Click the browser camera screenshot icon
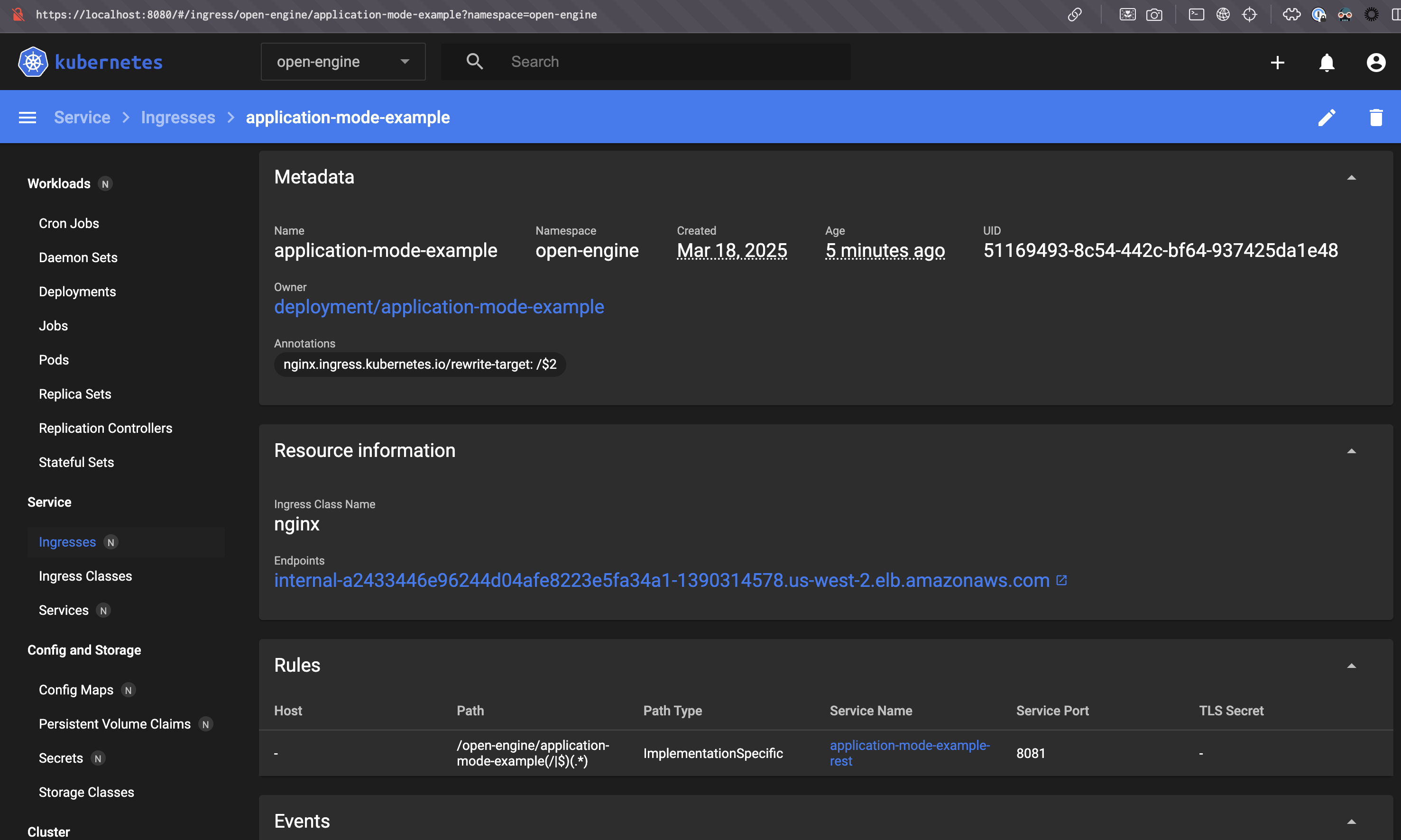Screen dimensions: 1401x840 1154,15
